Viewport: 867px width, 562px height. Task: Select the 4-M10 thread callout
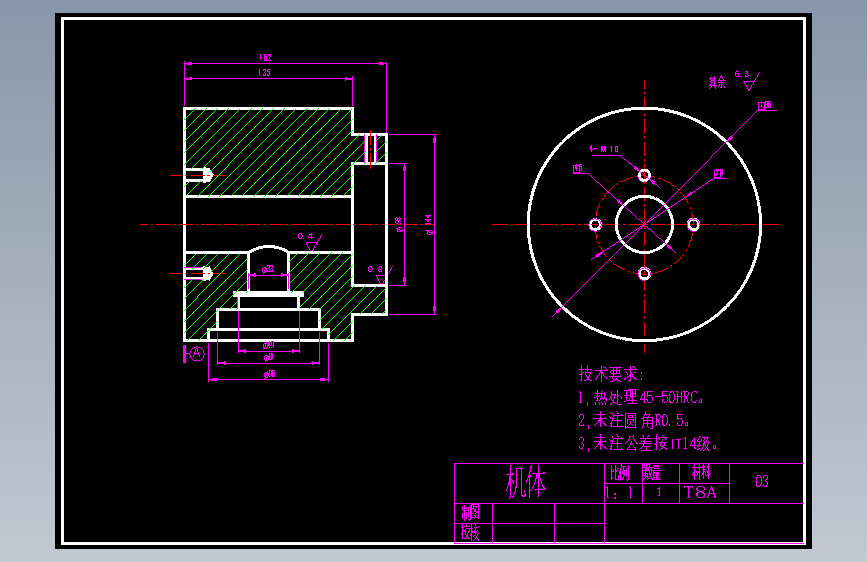[604, 149]
